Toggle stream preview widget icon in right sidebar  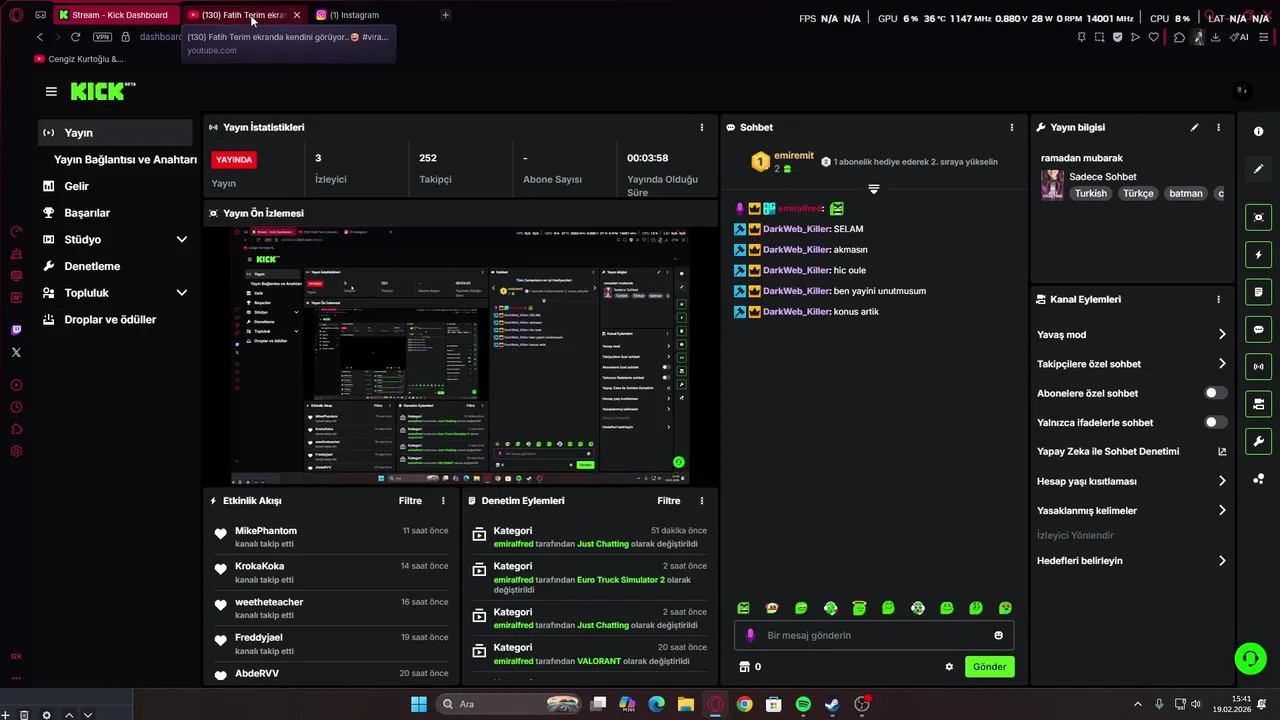point(1258,217)
